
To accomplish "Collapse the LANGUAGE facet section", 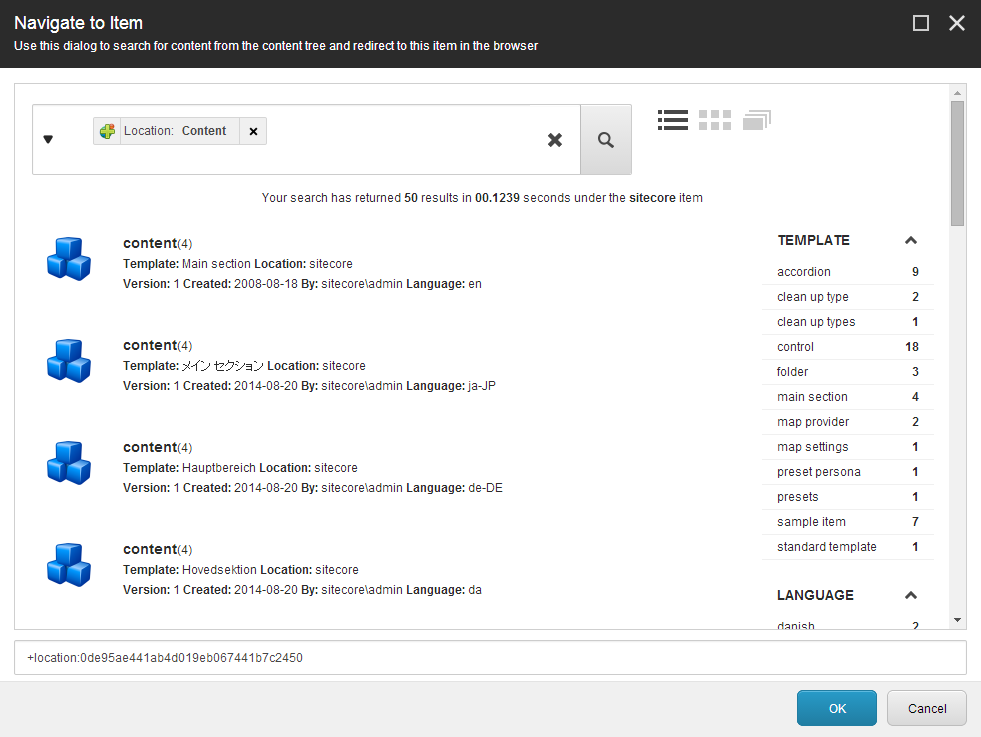I will click(910, 596).
